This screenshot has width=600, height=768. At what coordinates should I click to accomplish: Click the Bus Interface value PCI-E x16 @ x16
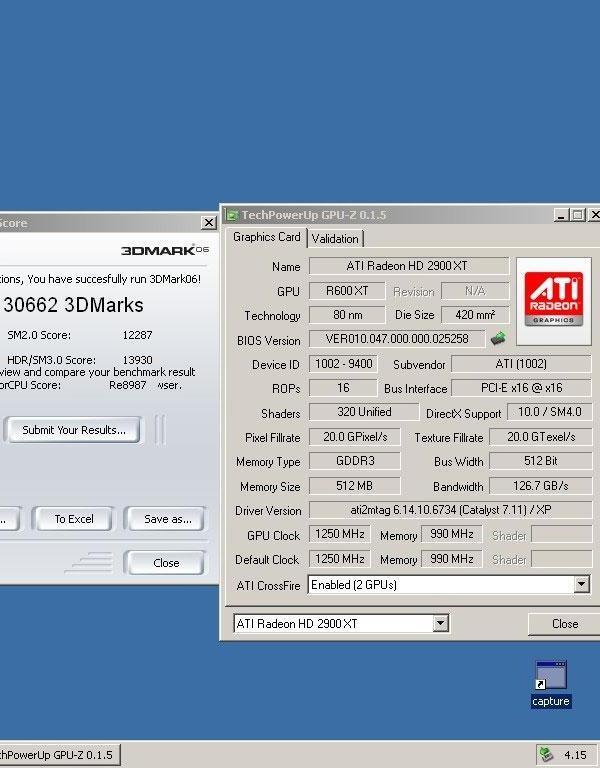pyautogui.click(x=521, y=388)
